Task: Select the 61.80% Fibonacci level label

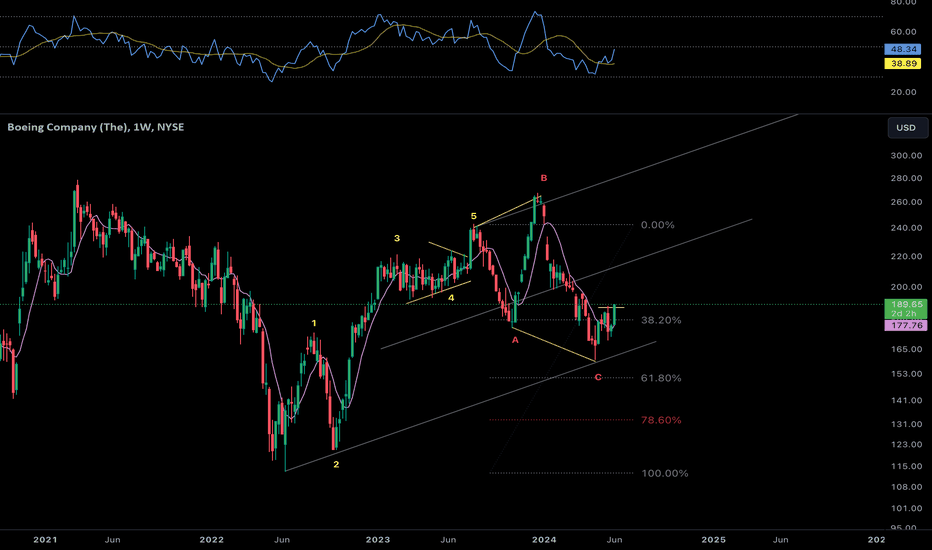Action: [x=661, y=378]
